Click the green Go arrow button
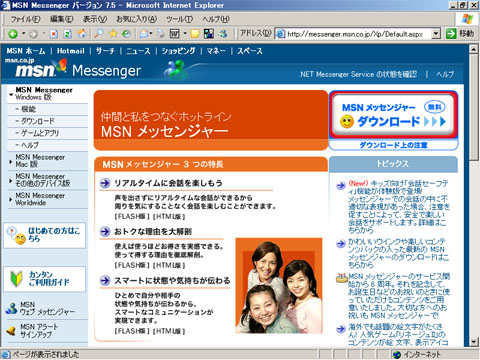Image resolution: width=480 pixels, height=360 pixels. 451,34
